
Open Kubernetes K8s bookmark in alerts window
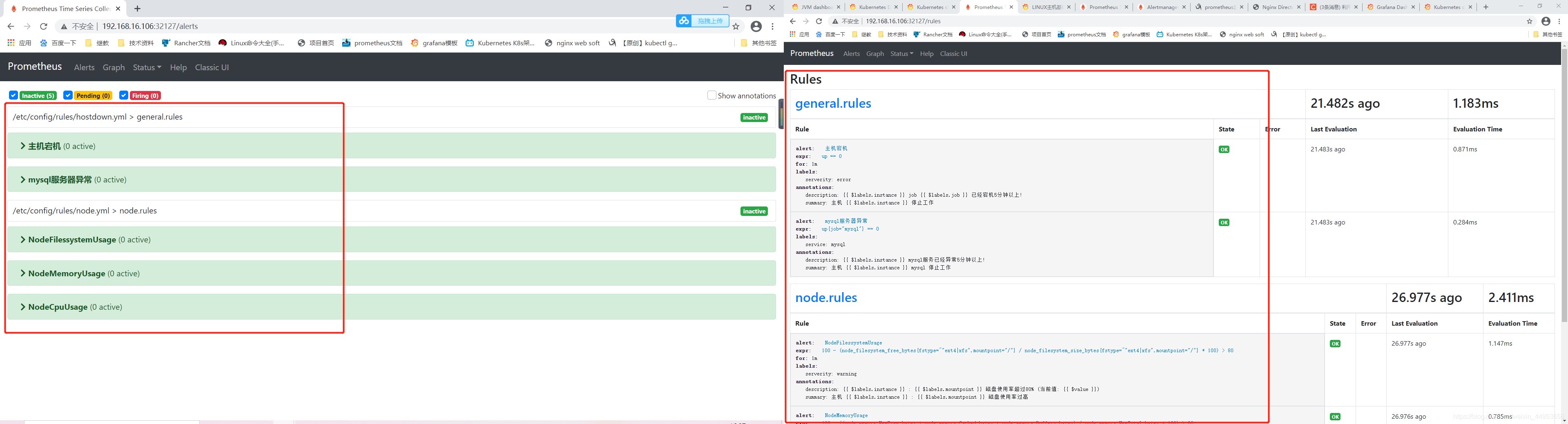point(500,43)
